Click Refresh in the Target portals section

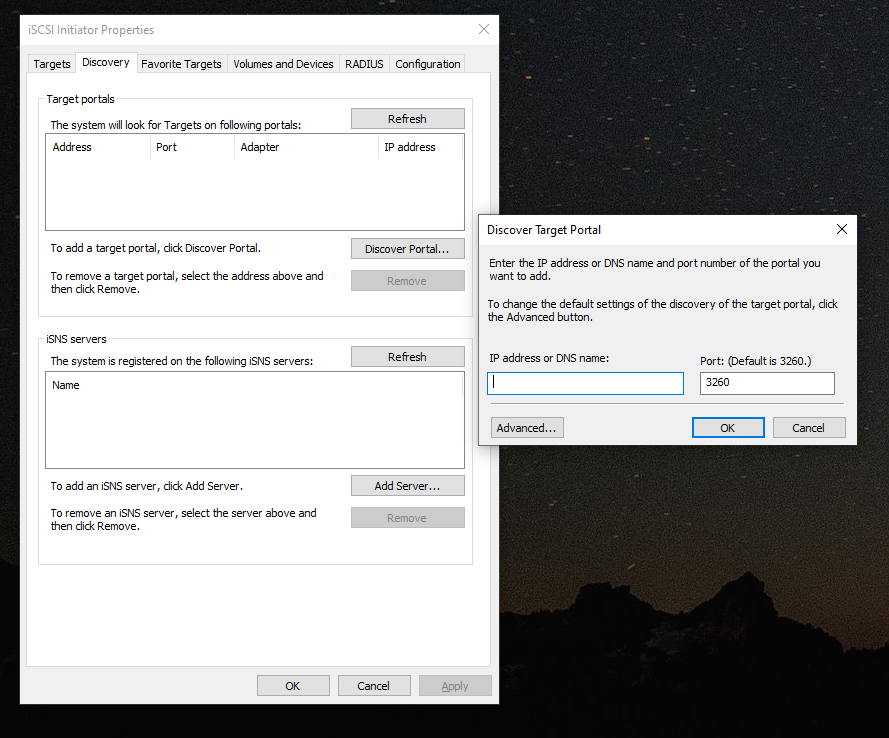coord(408,119)
